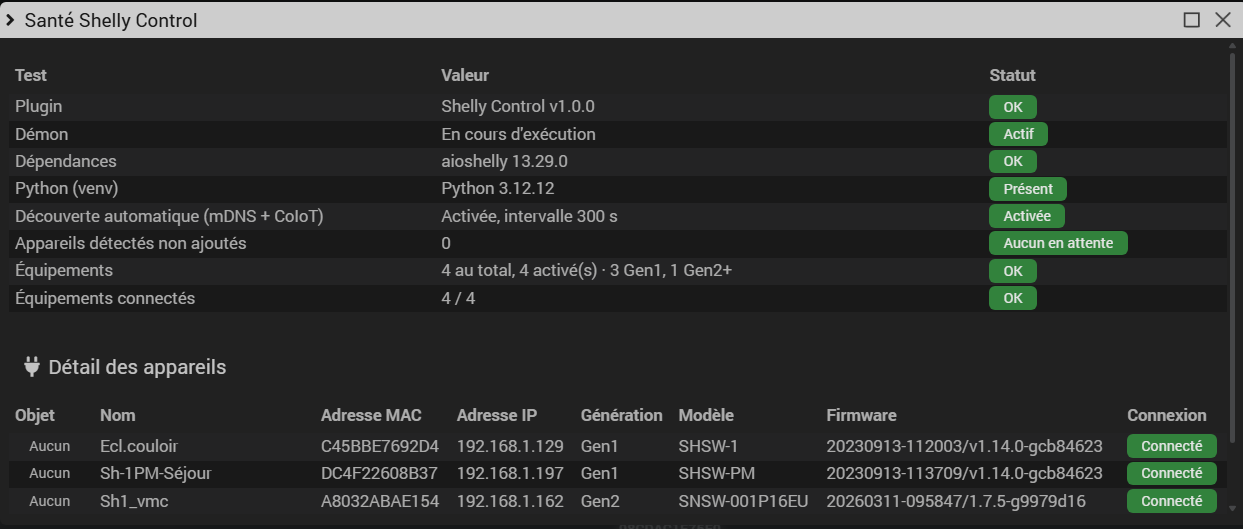This screenshot has height=529, width=1243.
Task: Click the Actif badge for Démon
Action: point(1018,134)
